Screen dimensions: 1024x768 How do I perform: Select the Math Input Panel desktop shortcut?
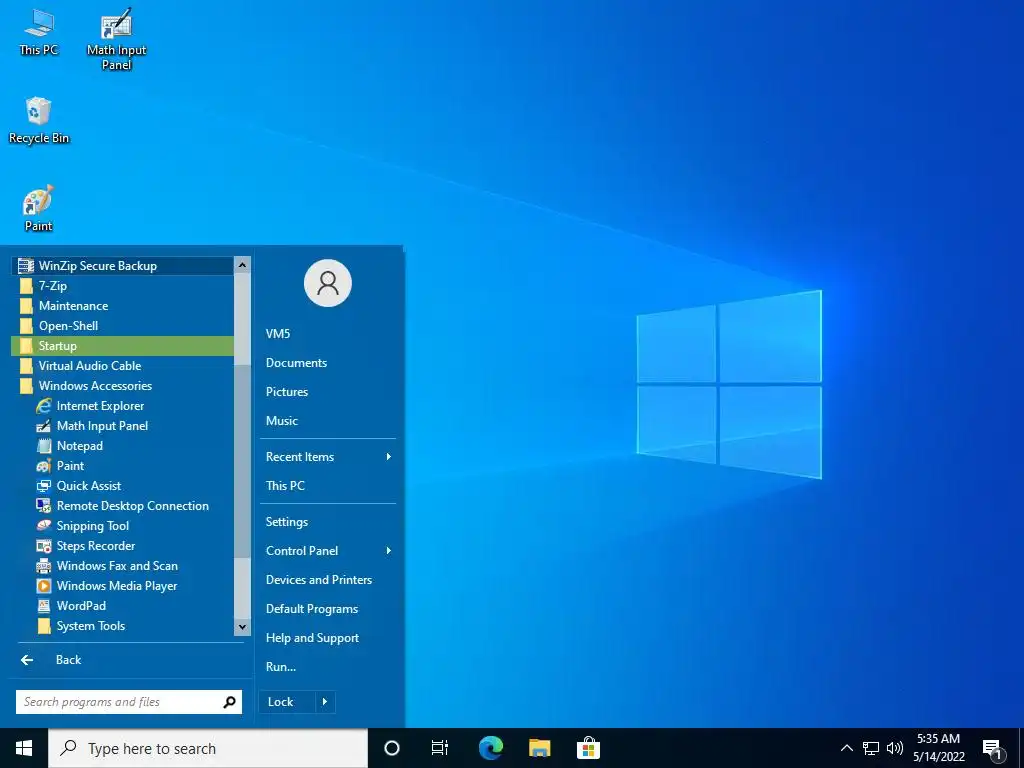116,39
